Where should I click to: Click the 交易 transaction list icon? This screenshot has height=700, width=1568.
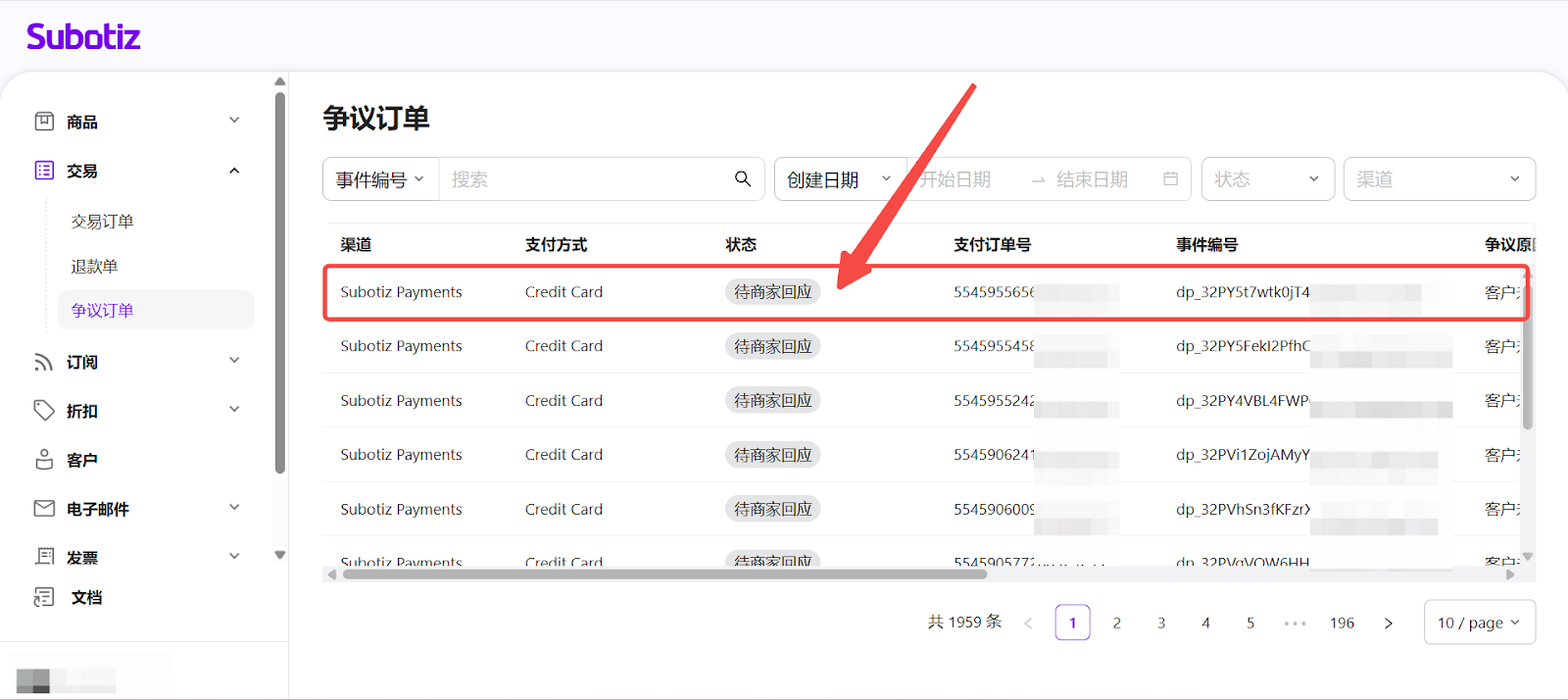[x=44, y=171]
